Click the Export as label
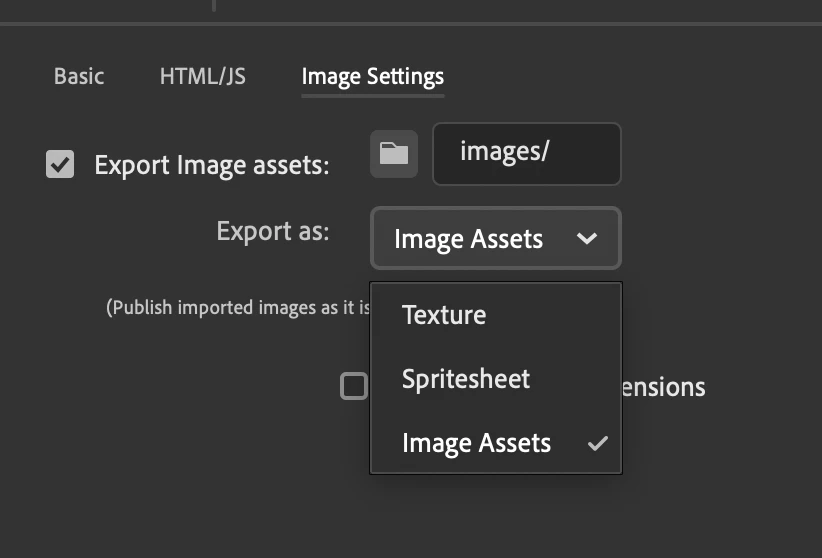Screen dimensions: 822x558 272,231
